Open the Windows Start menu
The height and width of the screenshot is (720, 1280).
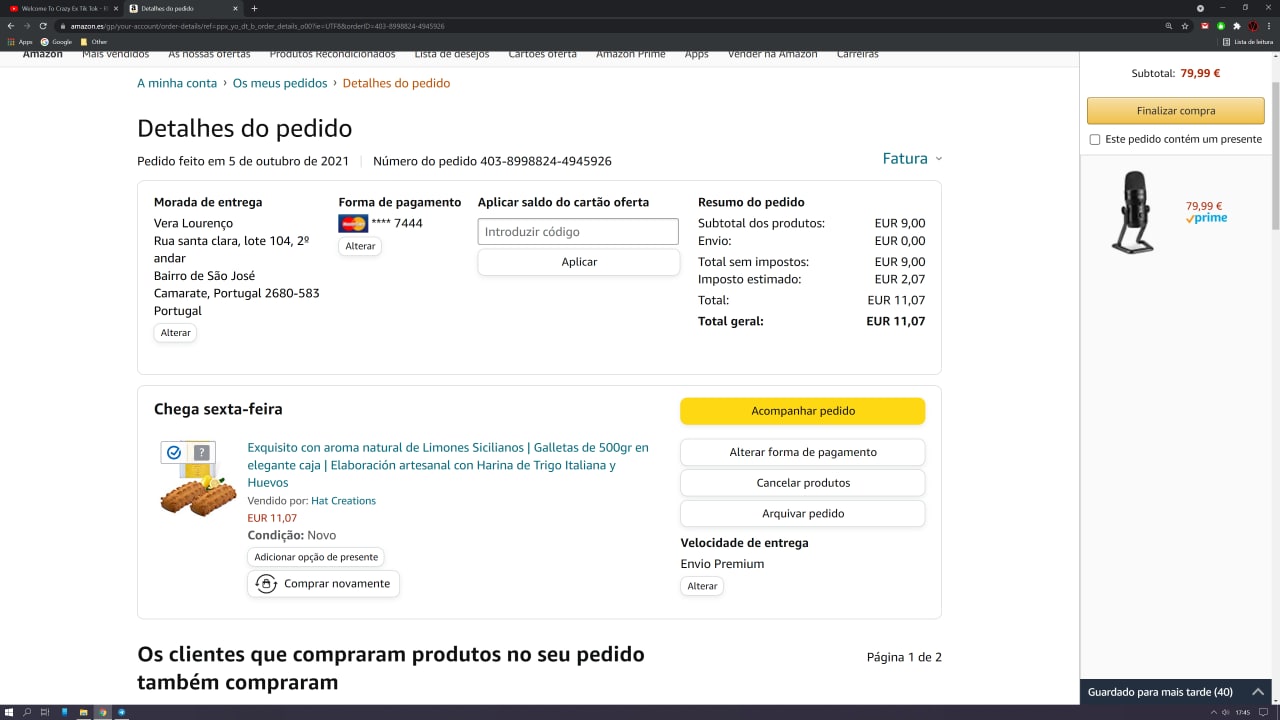pos(9,712)
